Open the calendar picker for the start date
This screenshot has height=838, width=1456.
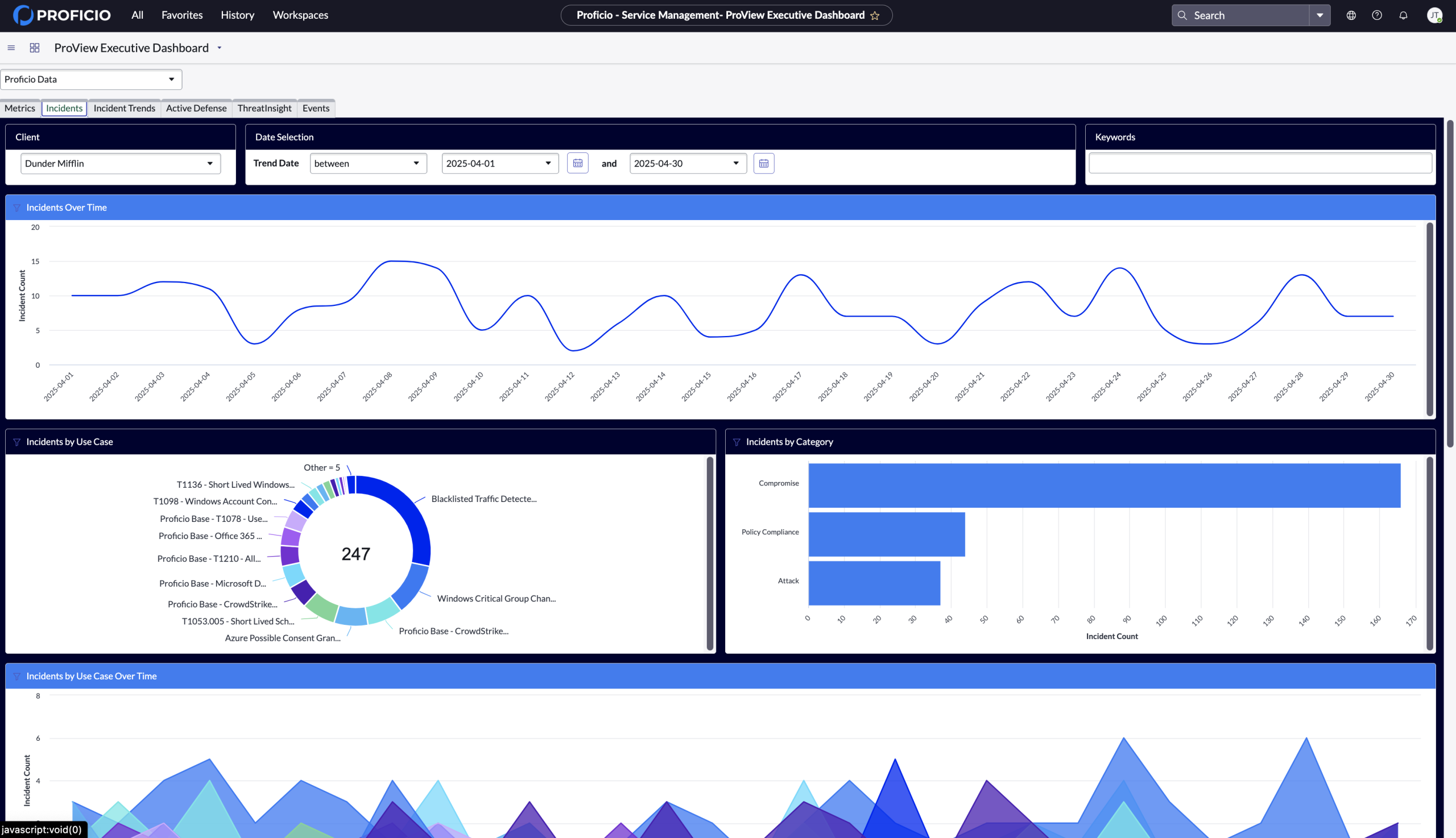(577, 163)
